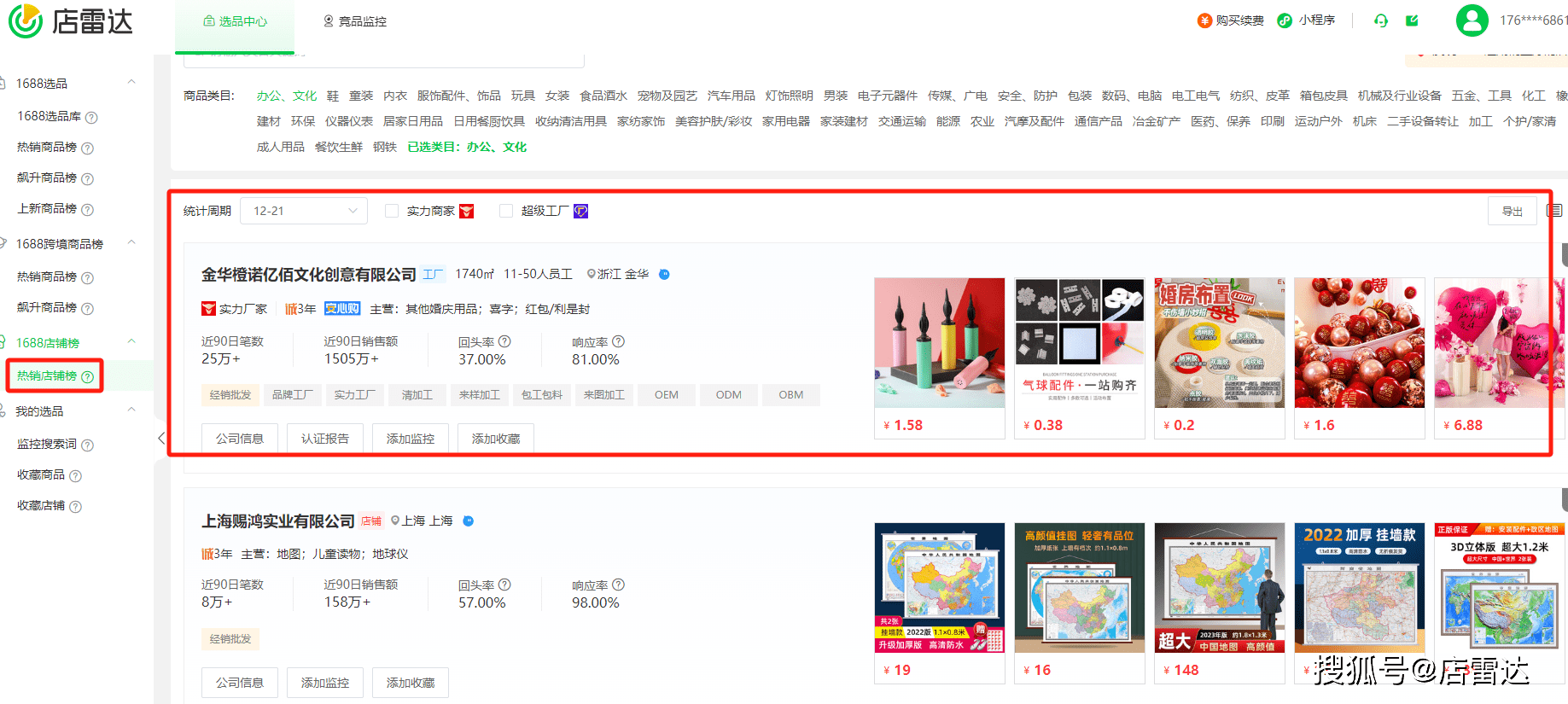
Task: Enable the 超级工厂 checkbox
Action: (x=506, y=211)
